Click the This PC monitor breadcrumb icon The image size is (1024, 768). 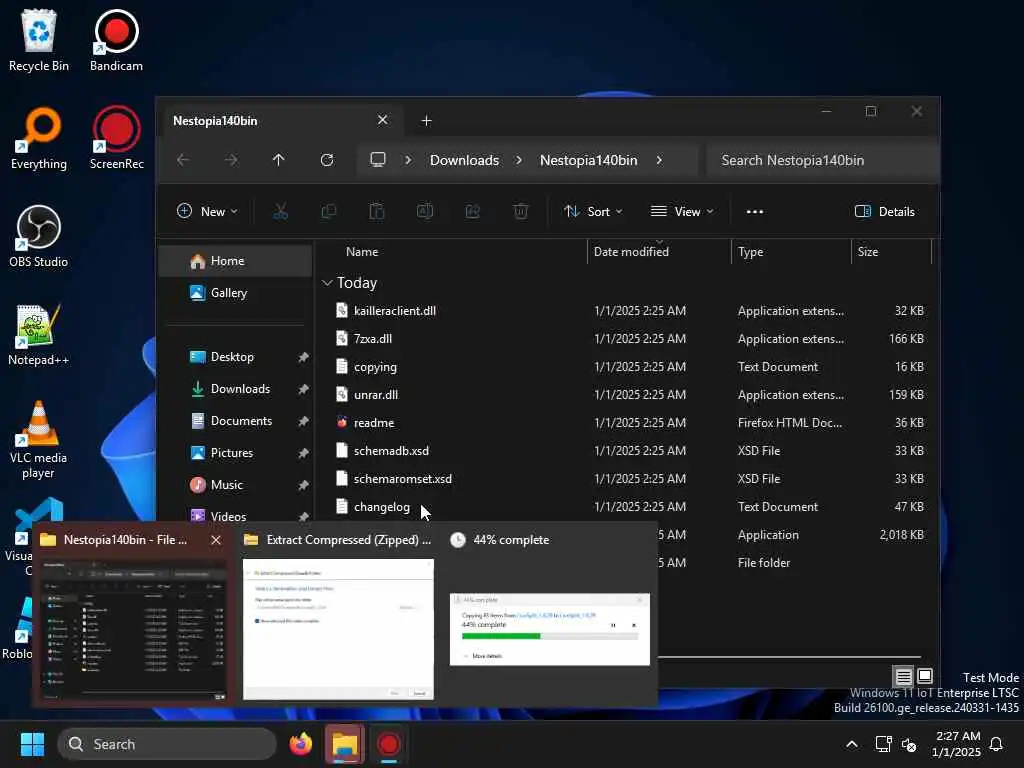point(378,160)
